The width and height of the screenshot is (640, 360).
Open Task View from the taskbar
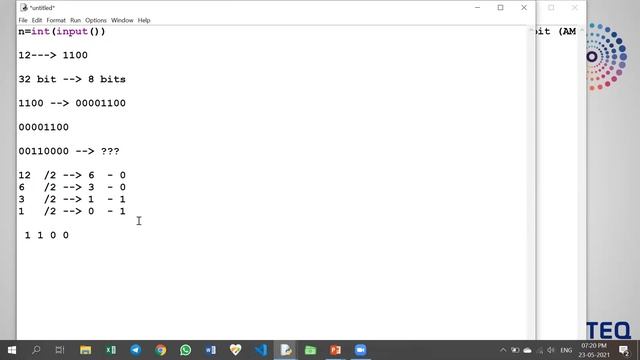click(x=60, y=350)
